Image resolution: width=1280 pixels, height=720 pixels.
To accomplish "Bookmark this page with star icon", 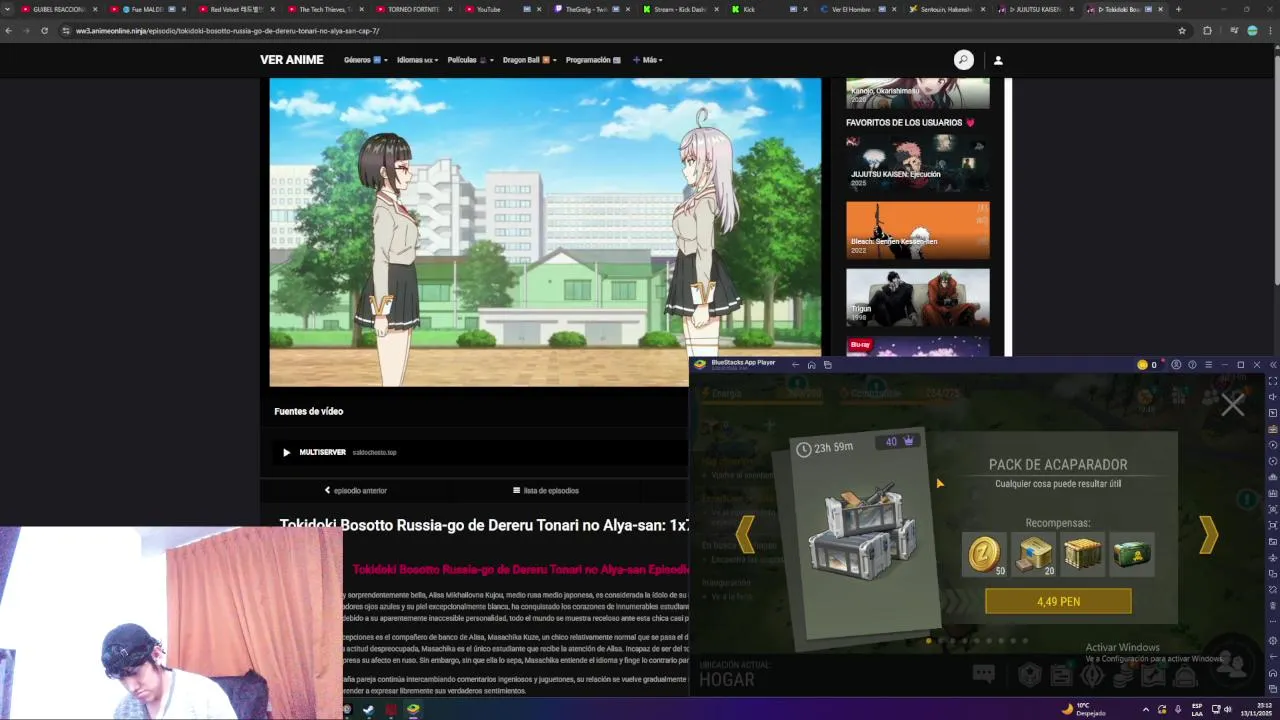I will 1182,31.
